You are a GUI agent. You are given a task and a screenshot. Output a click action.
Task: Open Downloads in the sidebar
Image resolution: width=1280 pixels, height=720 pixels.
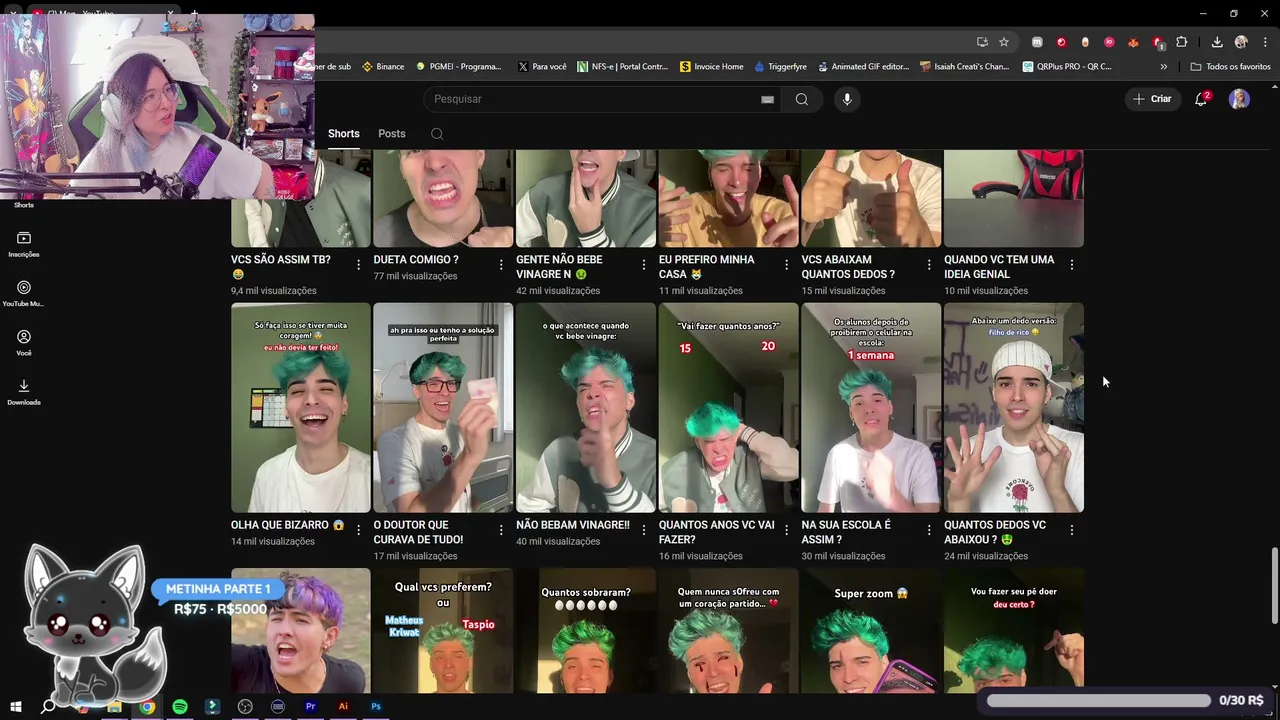[x=24, y=392]
